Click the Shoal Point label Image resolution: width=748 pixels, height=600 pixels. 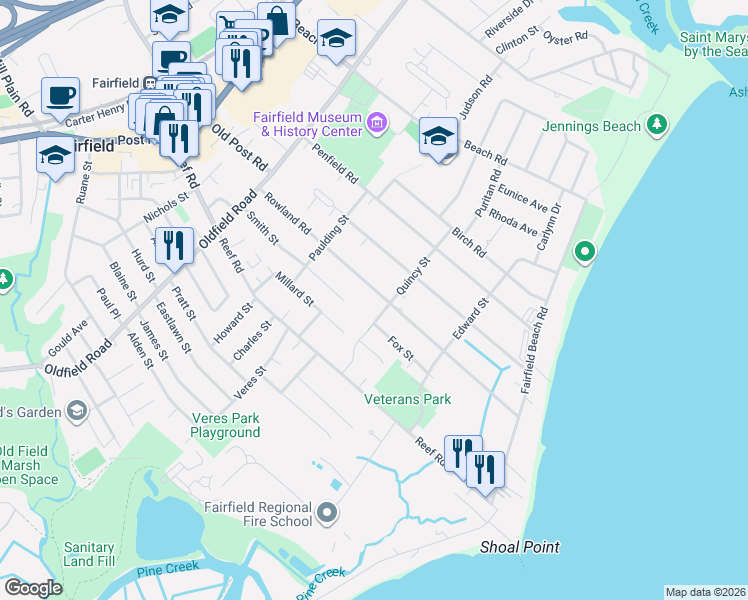tap(519, 547)
